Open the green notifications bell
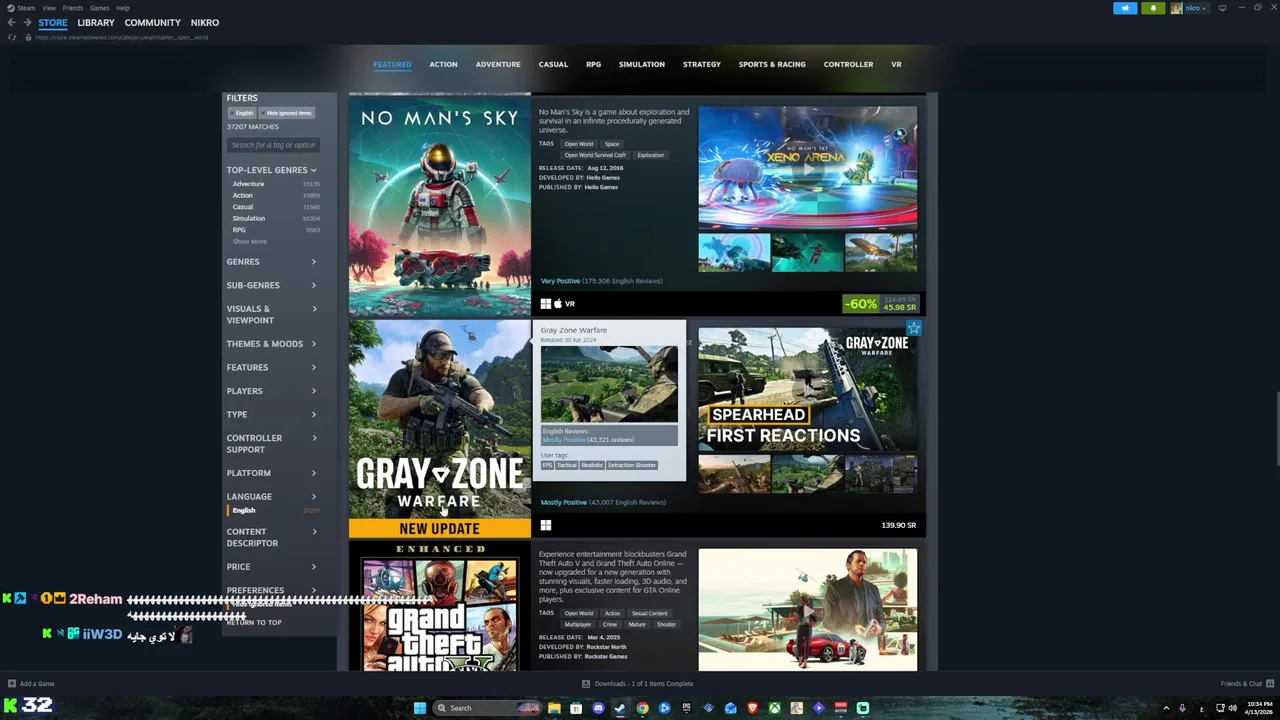Image resolution: width=1280 pixels, height=720 pixels. point(1153,8)
